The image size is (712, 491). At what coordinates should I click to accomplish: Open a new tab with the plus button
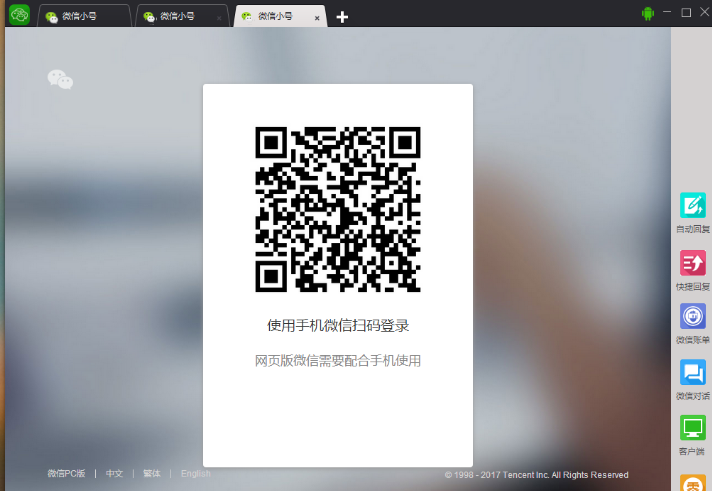pos(342,17)
